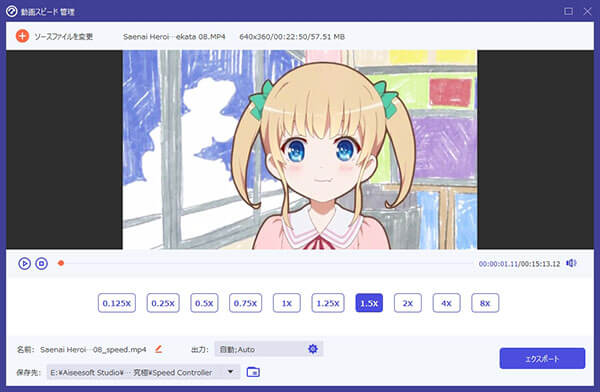Play the video preview
This screenshot has height=392, width=600.
coord(24,263)
